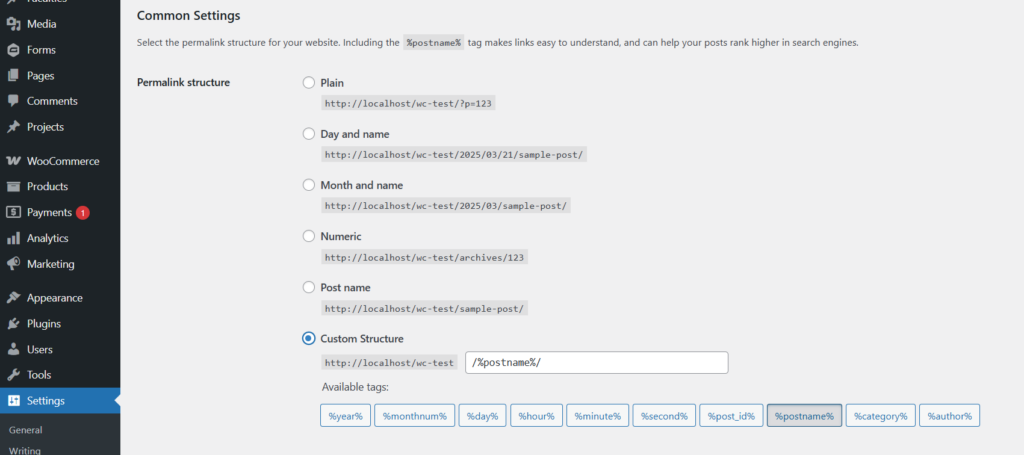Select the Post name radio button

[x=309, y=288]
